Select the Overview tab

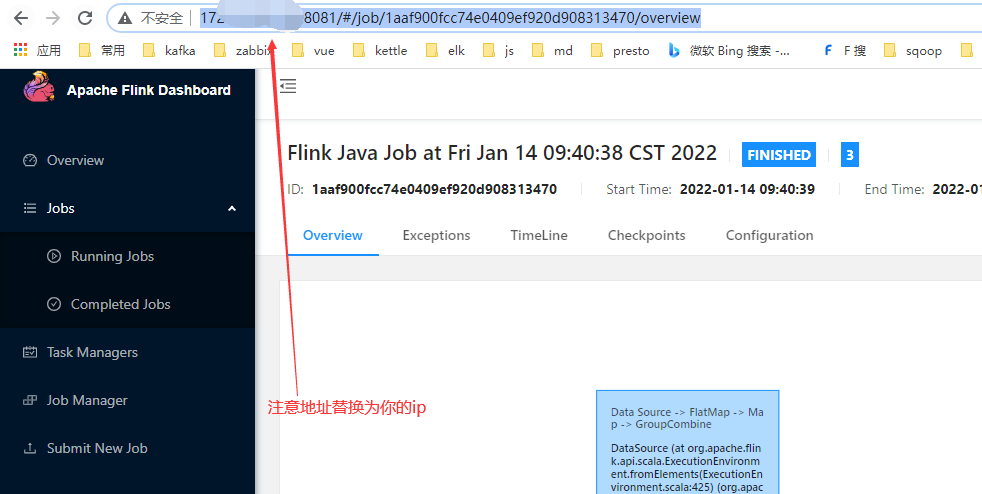(x=333, y=235)
